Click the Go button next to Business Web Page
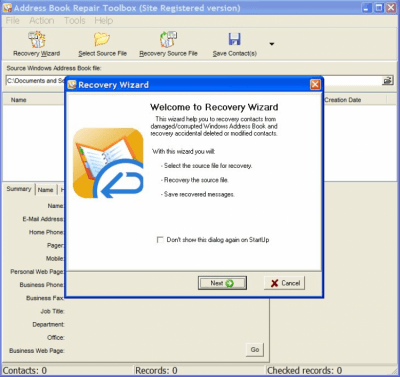This screenshot has width=400, height=377. (x=255, y=350)
